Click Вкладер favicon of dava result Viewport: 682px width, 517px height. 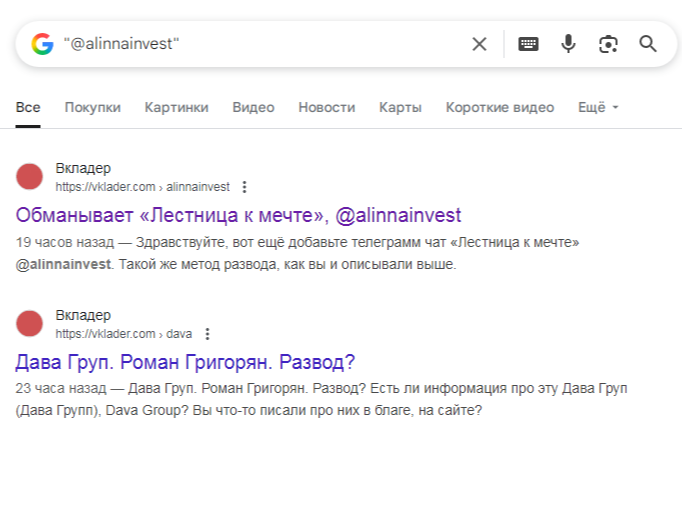click(x=29, y=324)
